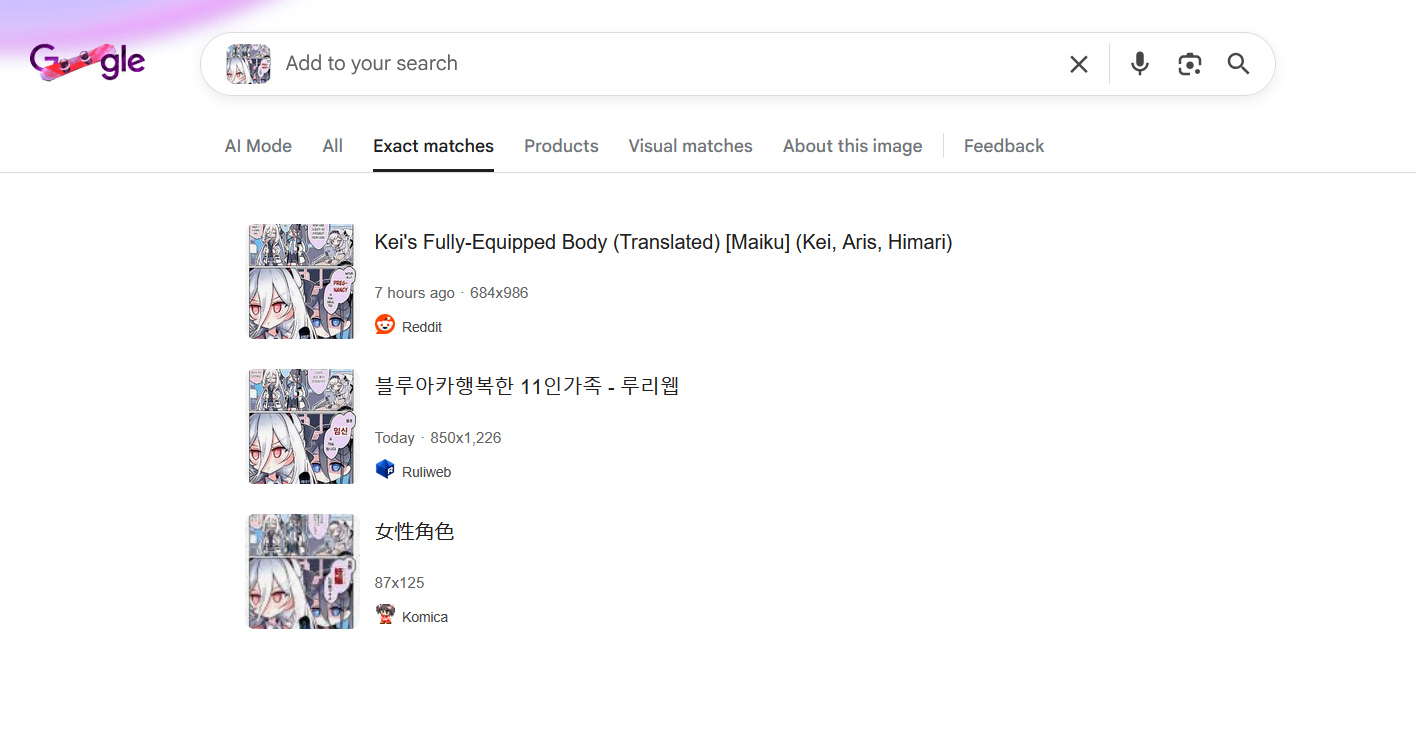Select the Exact matches tab
Screen dimensions: 1416x749
pyautogui.click(x=433, y=146)
